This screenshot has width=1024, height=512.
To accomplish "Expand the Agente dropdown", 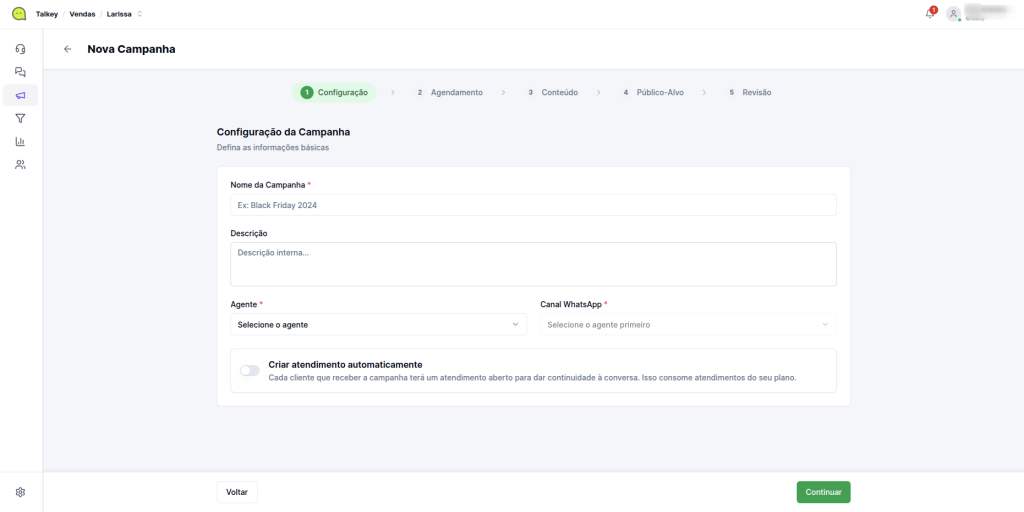I will [x=378, y=324].
